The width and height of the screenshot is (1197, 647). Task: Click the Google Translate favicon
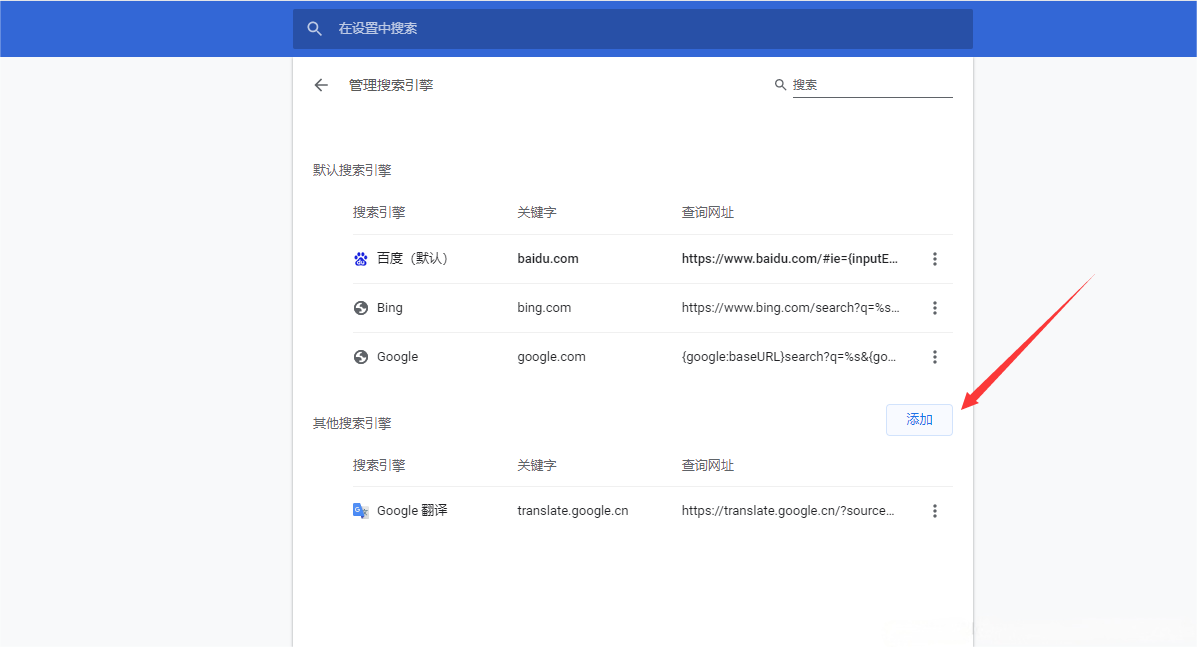[x=360, y=510]
